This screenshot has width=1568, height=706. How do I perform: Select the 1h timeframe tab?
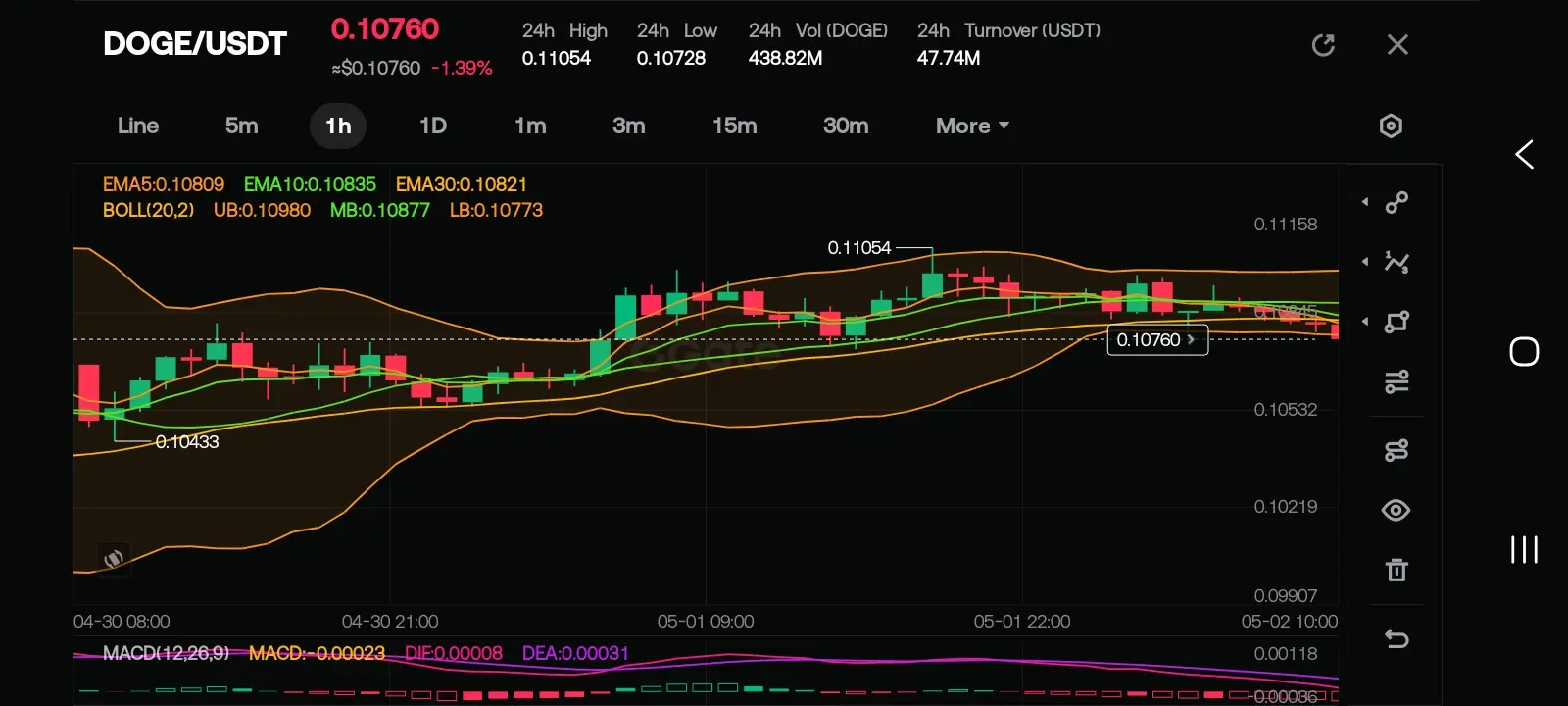(x=338, y=126)
